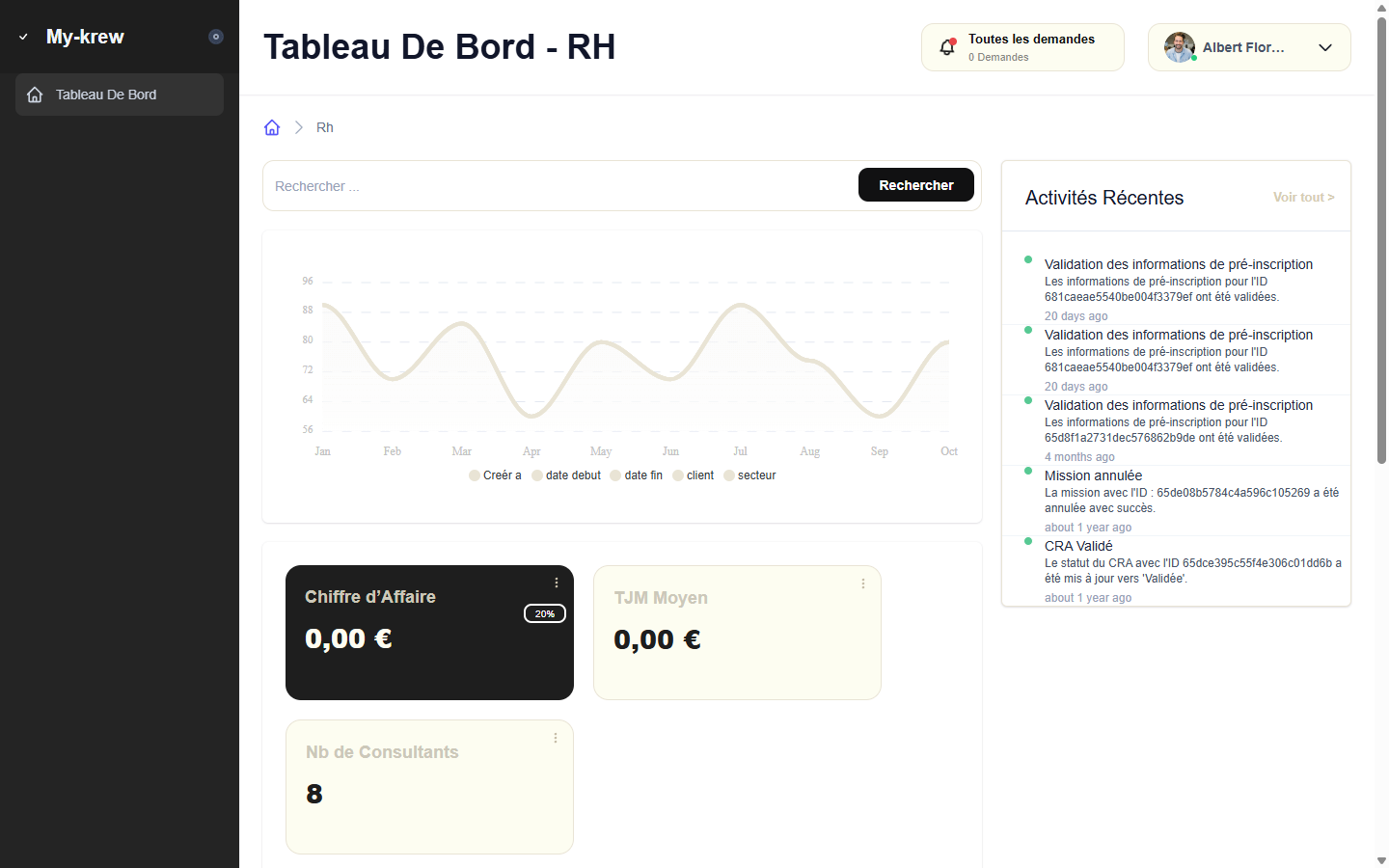The image size is (1389, 868).
Task: Click the breadcrumb chevron separator
Action: [299, 127]
